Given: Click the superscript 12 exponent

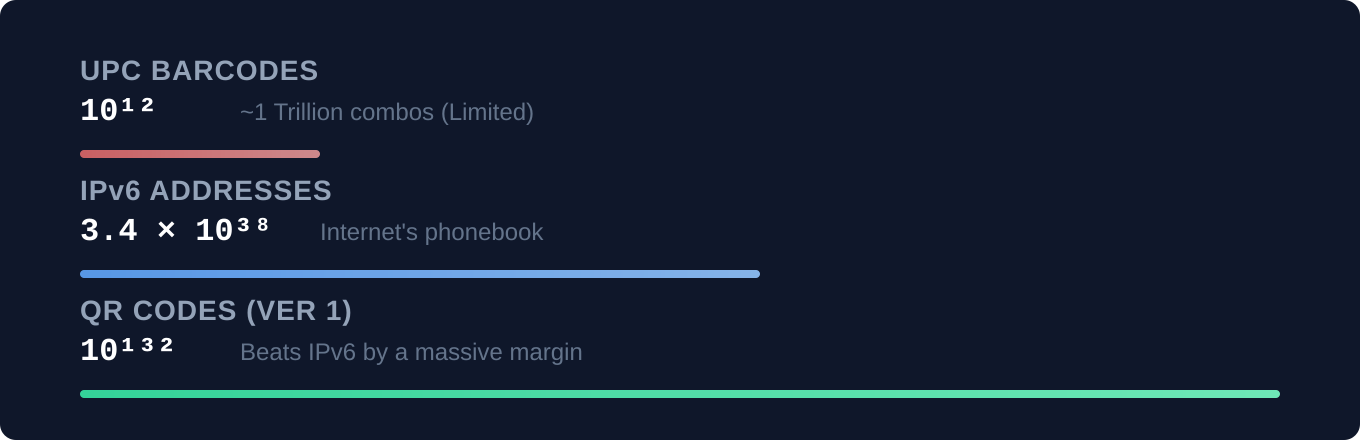Looking at the screenshot, I should pyautogui.click(x=137, y=105).
